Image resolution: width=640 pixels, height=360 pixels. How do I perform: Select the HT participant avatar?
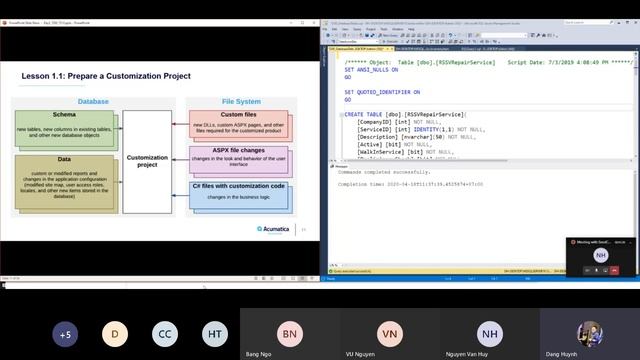215,334
